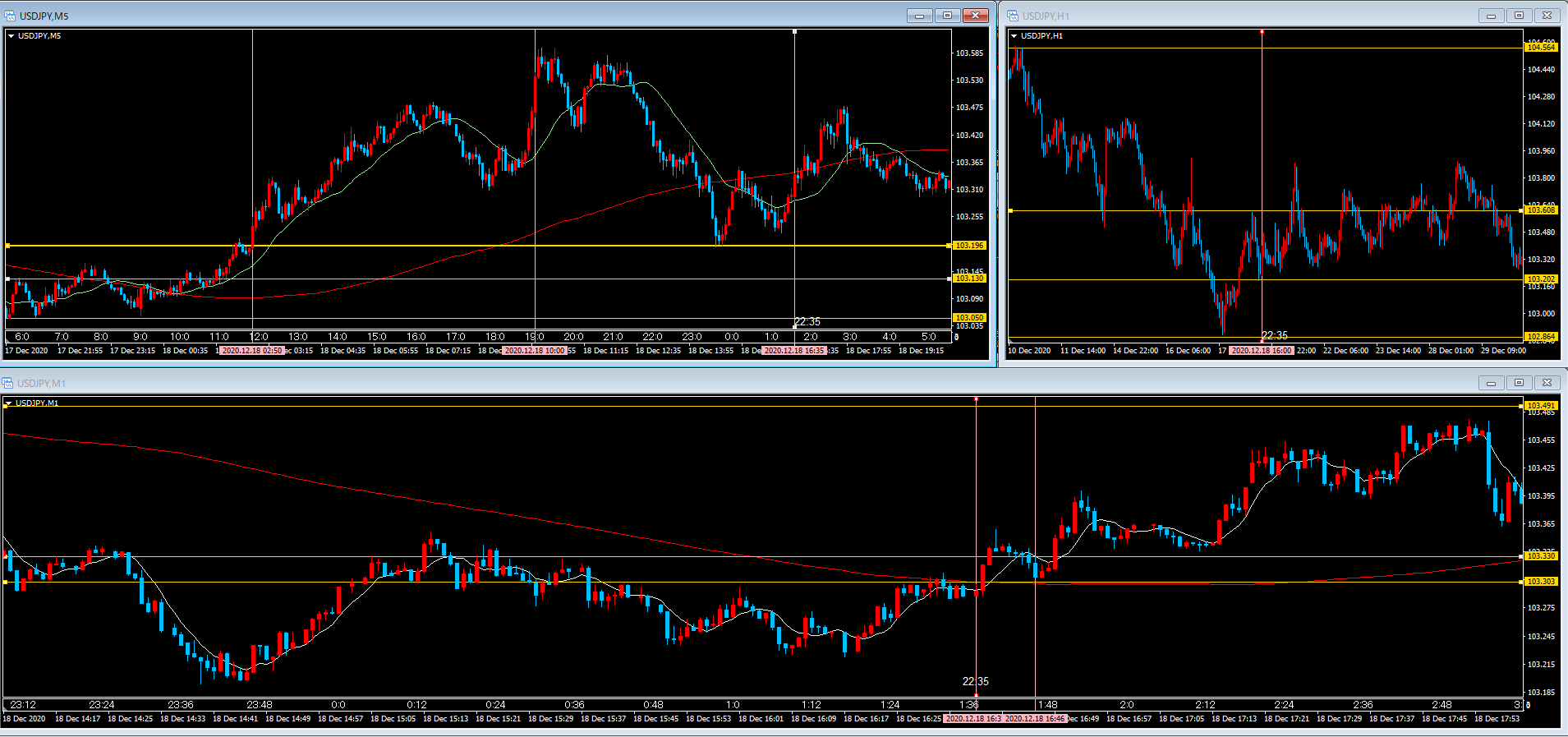Minimize the USDJPY,M5 chart window
The image size is (1568, 737).
(x=919, y=16)
